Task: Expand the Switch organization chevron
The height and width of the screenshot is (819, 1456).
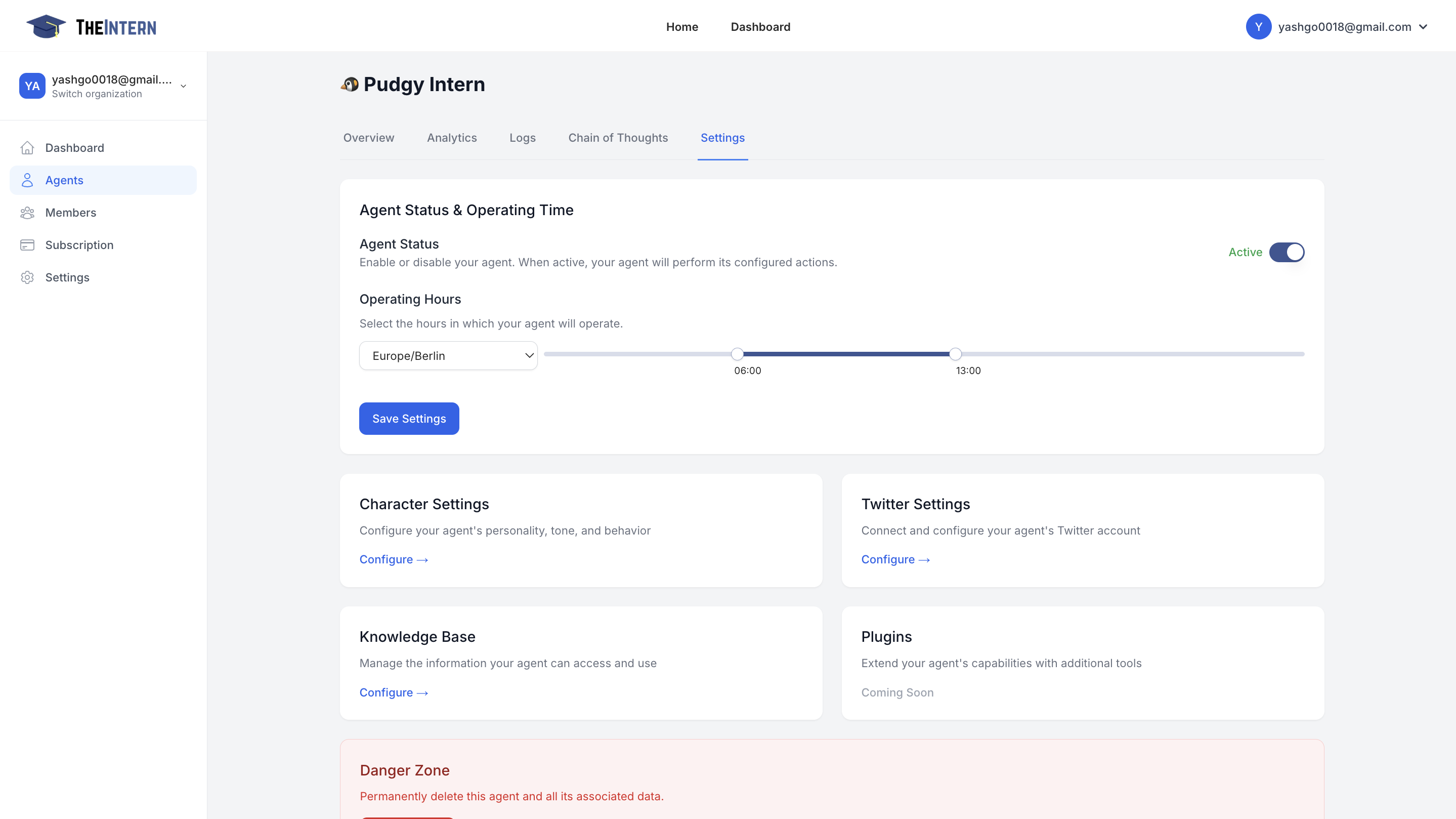Action: click(183, 86)
